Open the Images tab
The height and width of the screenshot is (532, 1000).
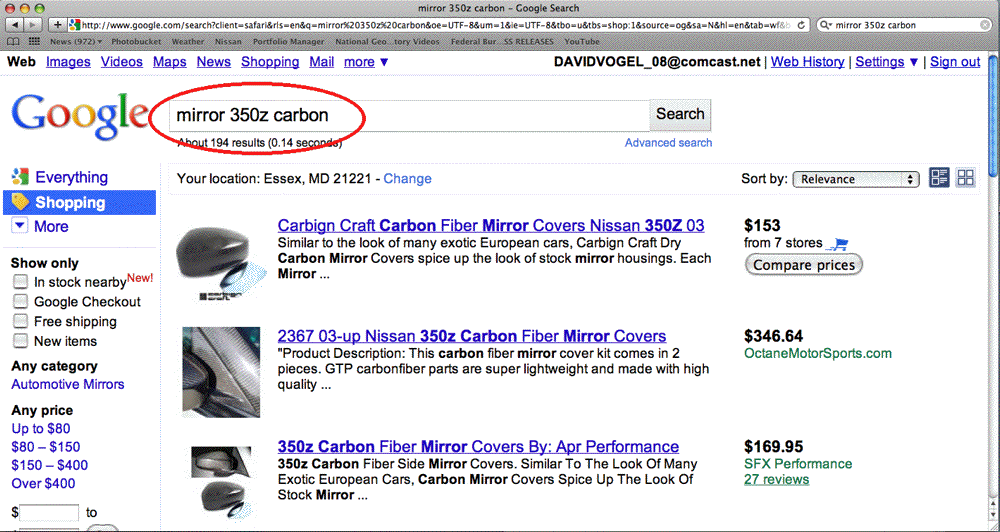click(x=68, y=62)
